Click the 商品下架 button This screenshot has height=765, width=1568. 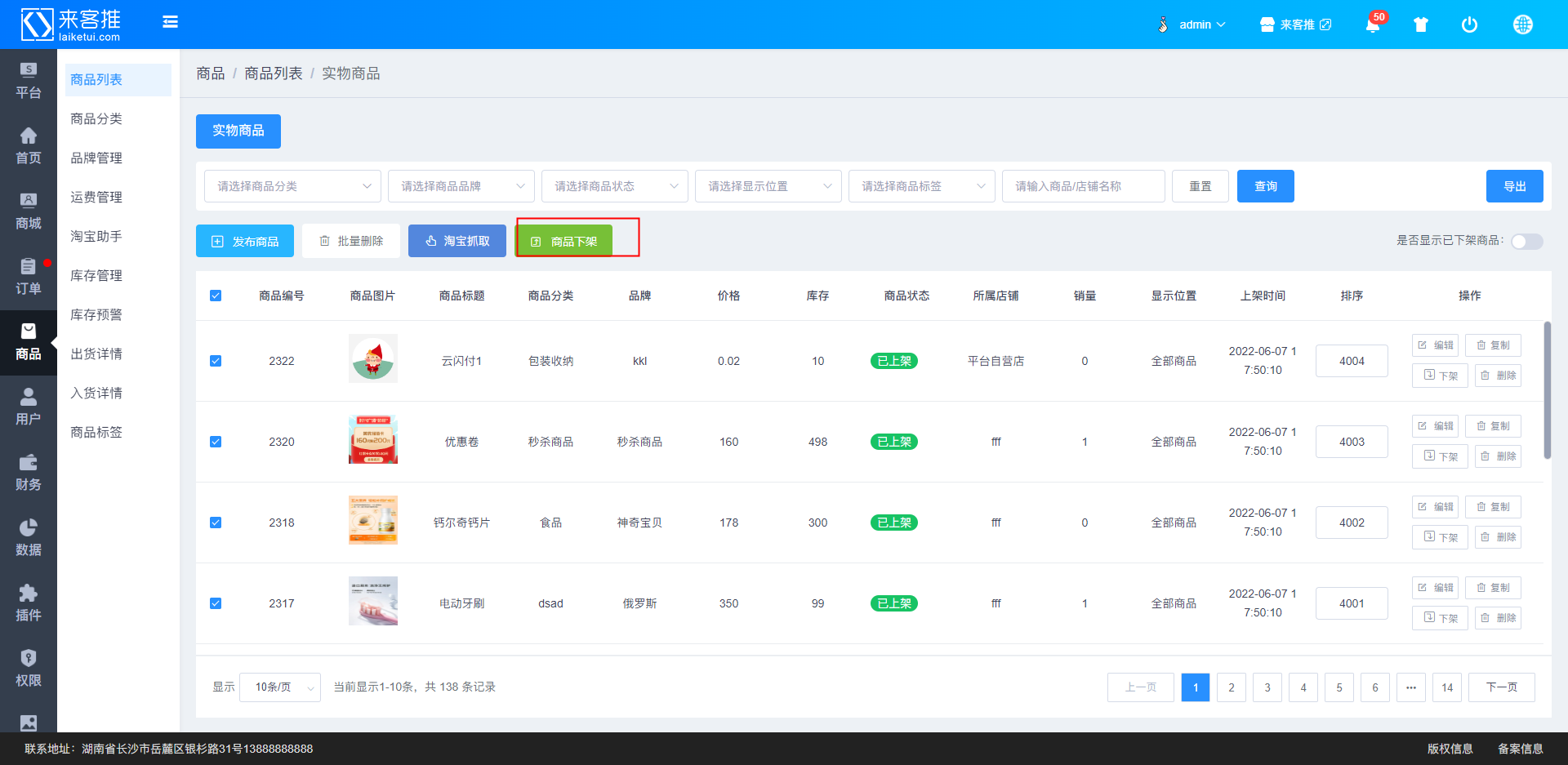pos(564,241)
